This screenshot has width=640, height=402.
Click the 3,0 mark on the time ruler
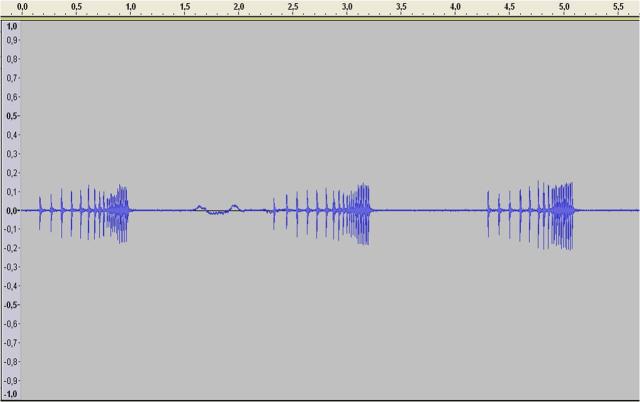[347, 7]
